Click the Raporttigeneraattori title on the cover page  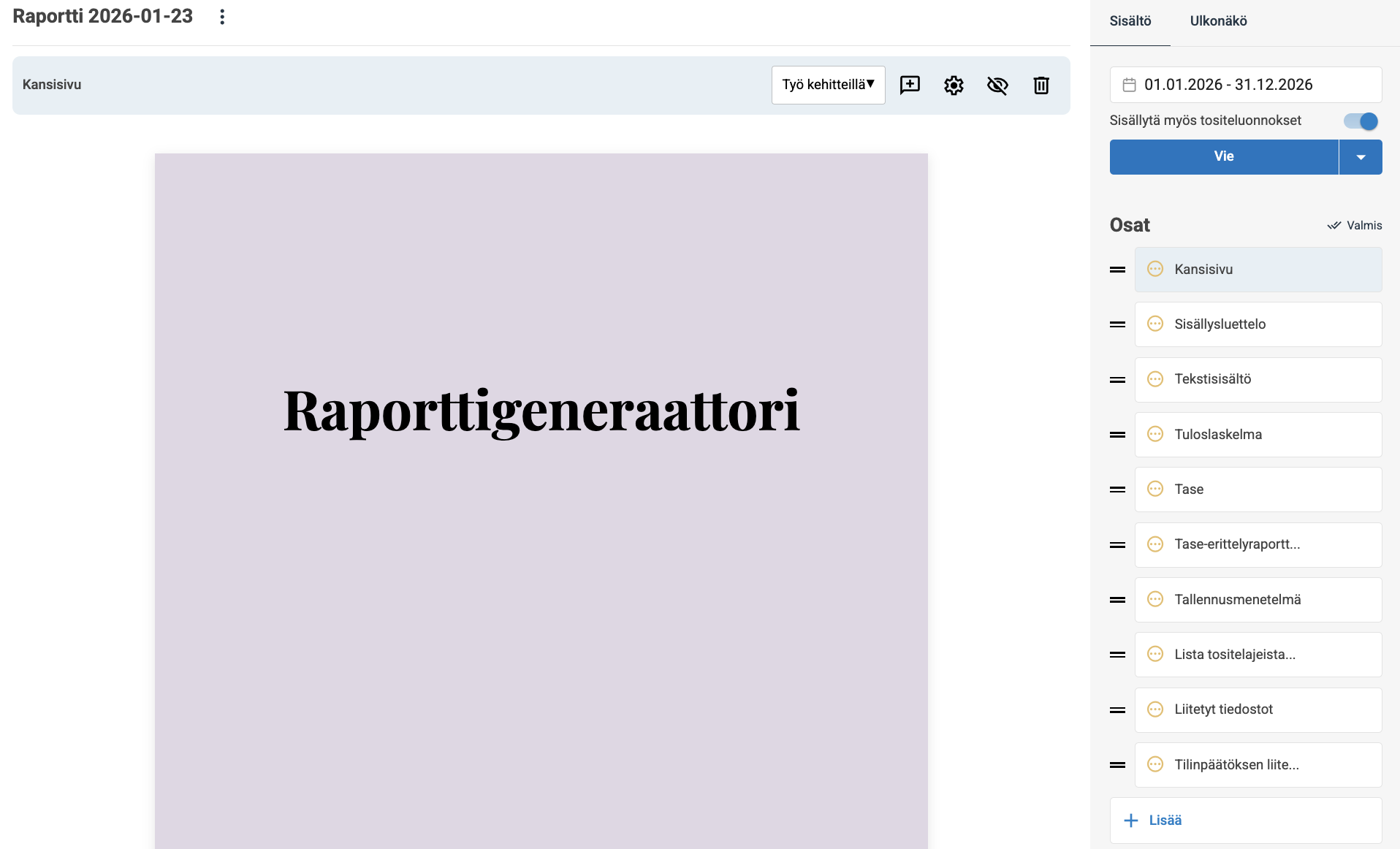(x=541, y=411)
